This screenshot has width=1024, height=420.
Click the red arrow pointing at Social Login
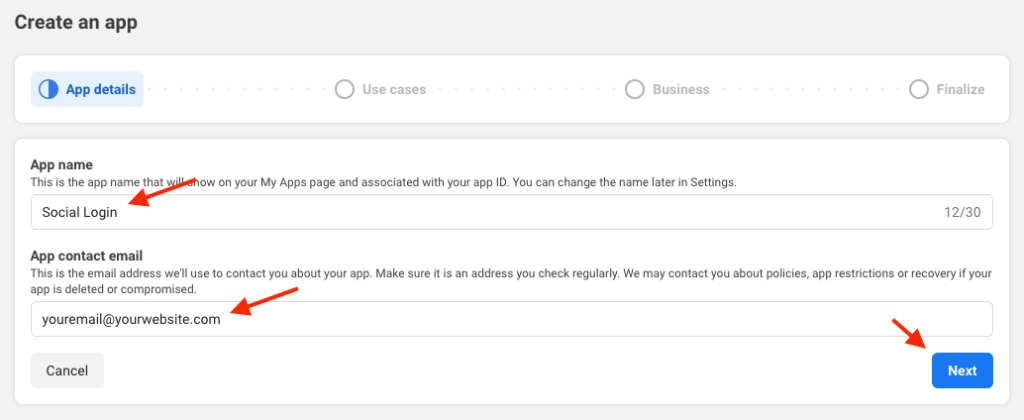(x=161, y=191)
